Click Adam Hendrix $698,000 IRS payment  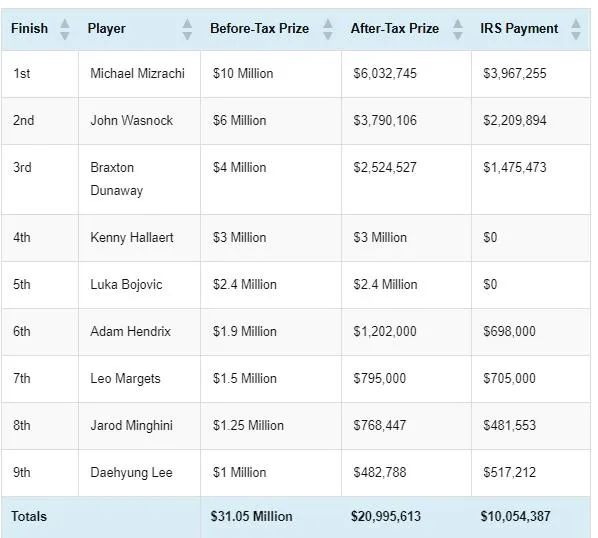click(x=509, y=331)
